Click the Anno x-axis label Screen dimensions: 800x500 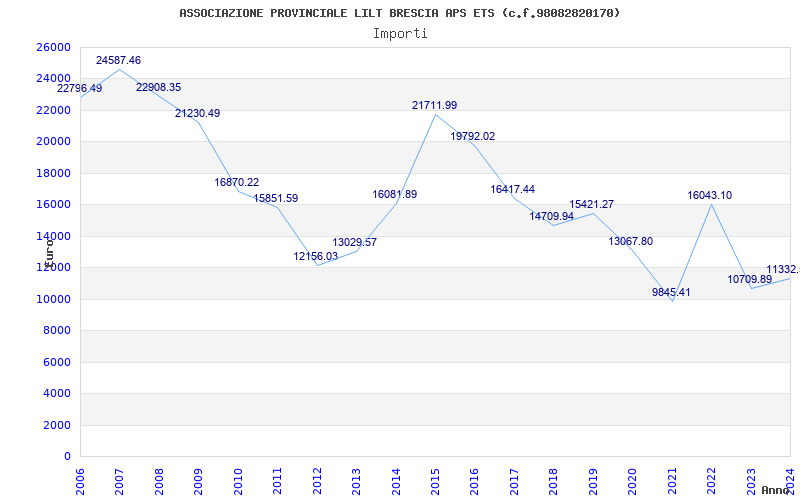(775, 490)
